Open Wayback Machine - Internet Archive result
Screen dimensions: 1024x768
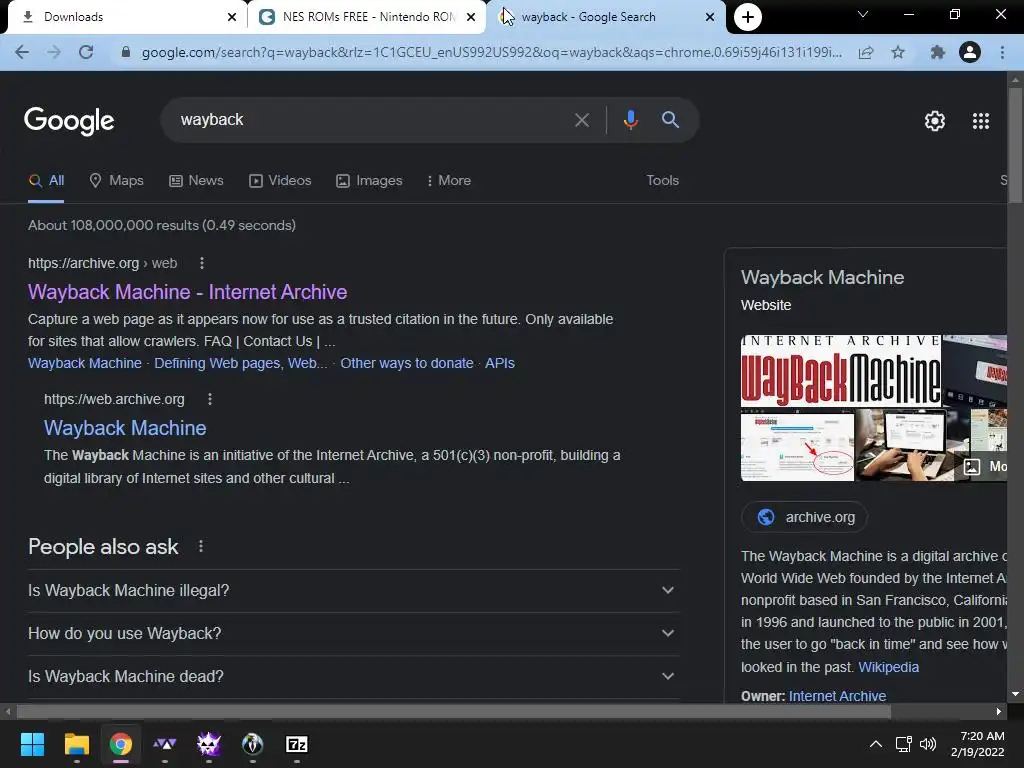[187, 292]
